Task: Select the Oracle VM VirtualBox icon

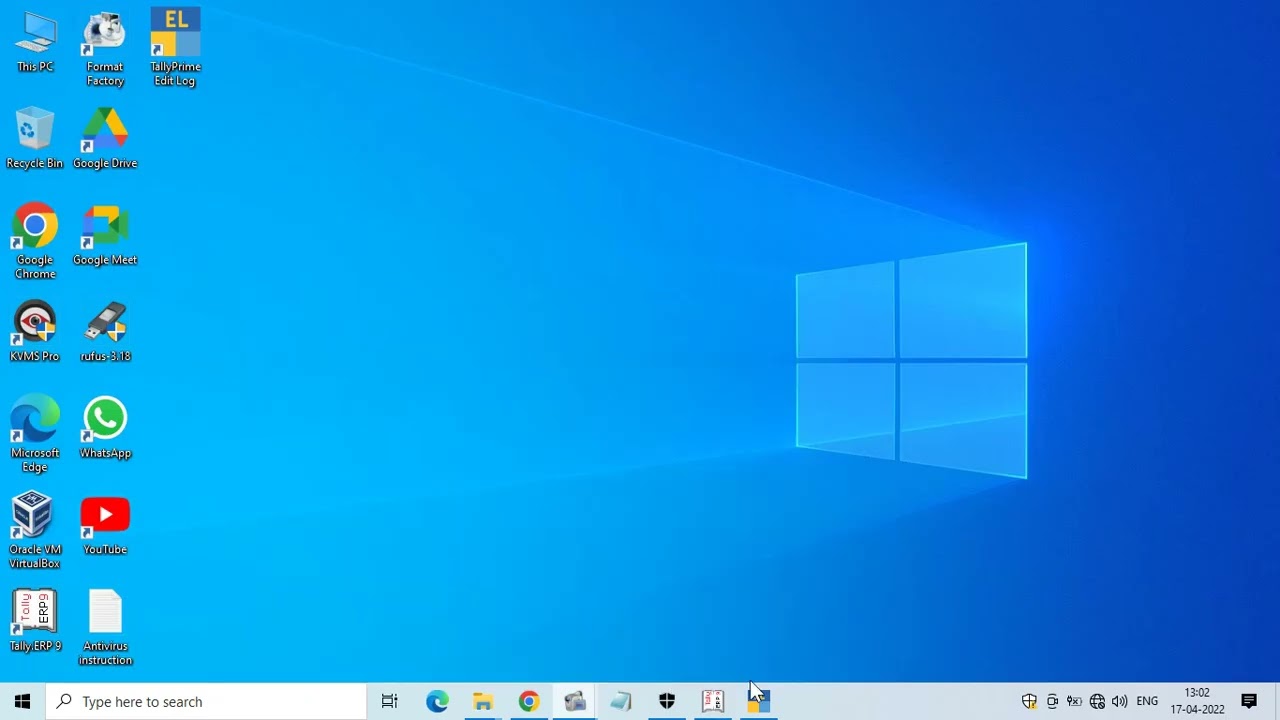Action: pos(35,530)
